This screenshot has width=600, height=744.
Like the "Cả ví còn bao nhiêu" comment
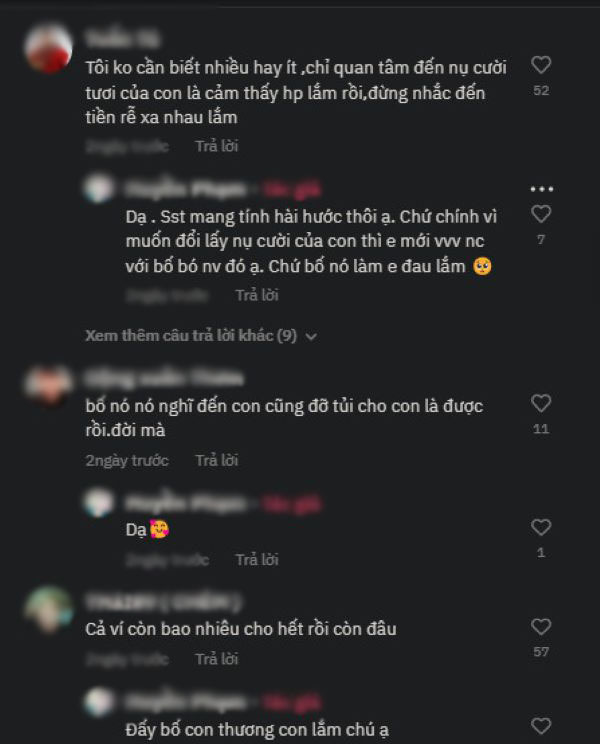pos(541,627)
